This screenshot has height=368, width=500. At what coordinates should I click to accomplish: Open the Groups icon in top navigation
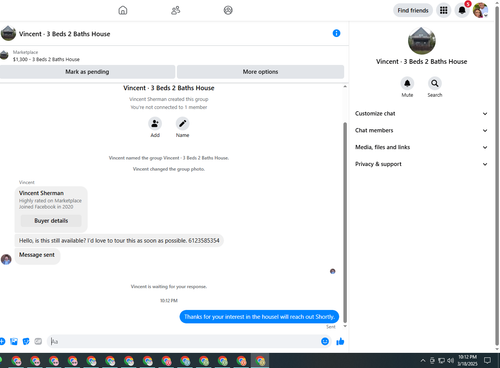(x=228, y=10)
